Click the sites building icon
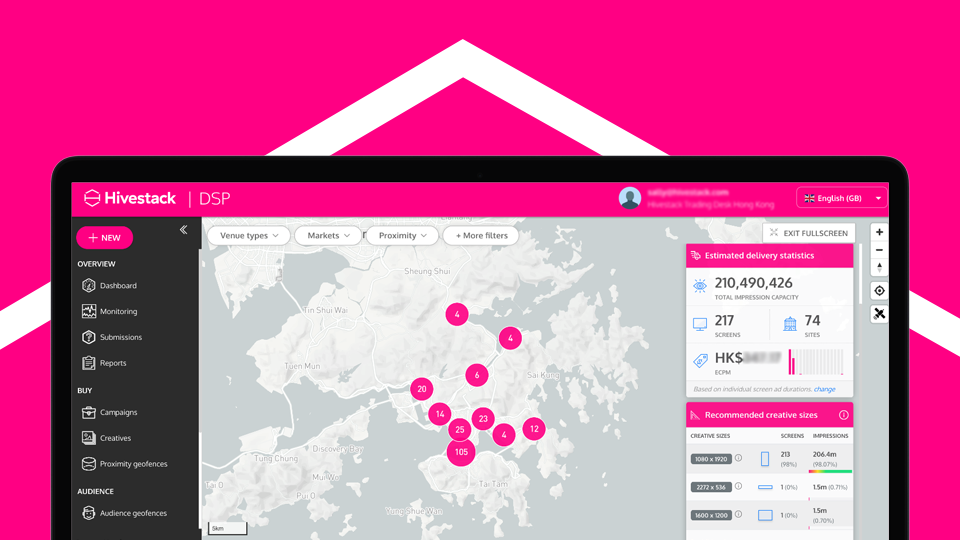This screenshot has height=540, width=960. point(790,324)
